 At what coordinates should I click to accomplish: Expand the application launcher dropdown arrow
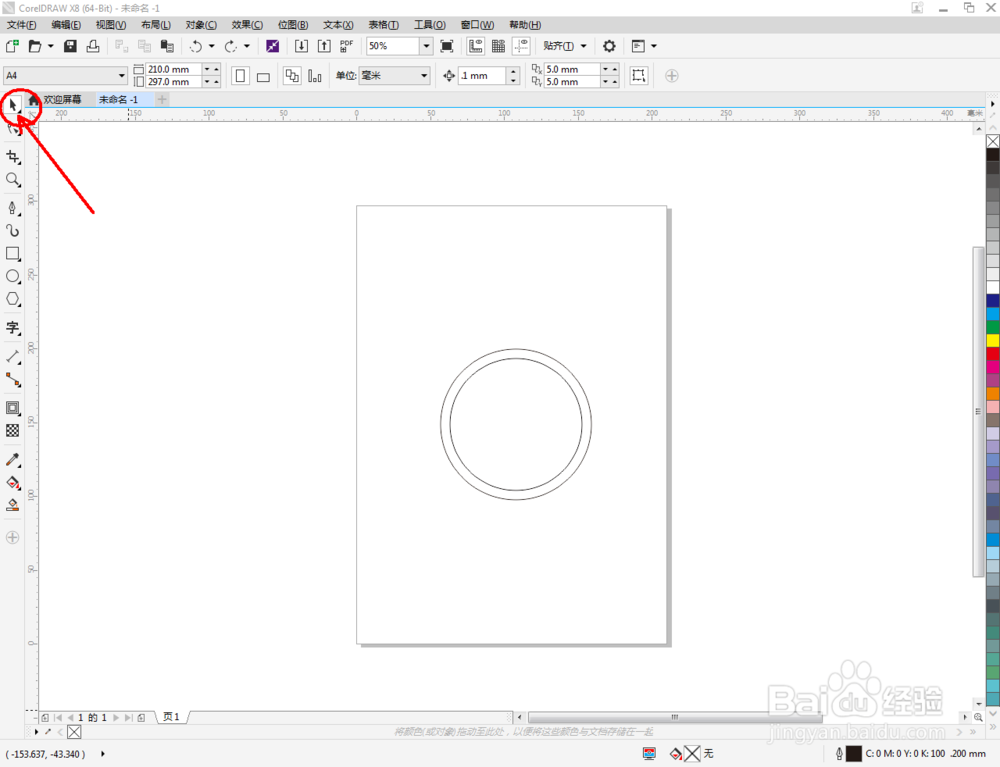[x=654, y=46]
